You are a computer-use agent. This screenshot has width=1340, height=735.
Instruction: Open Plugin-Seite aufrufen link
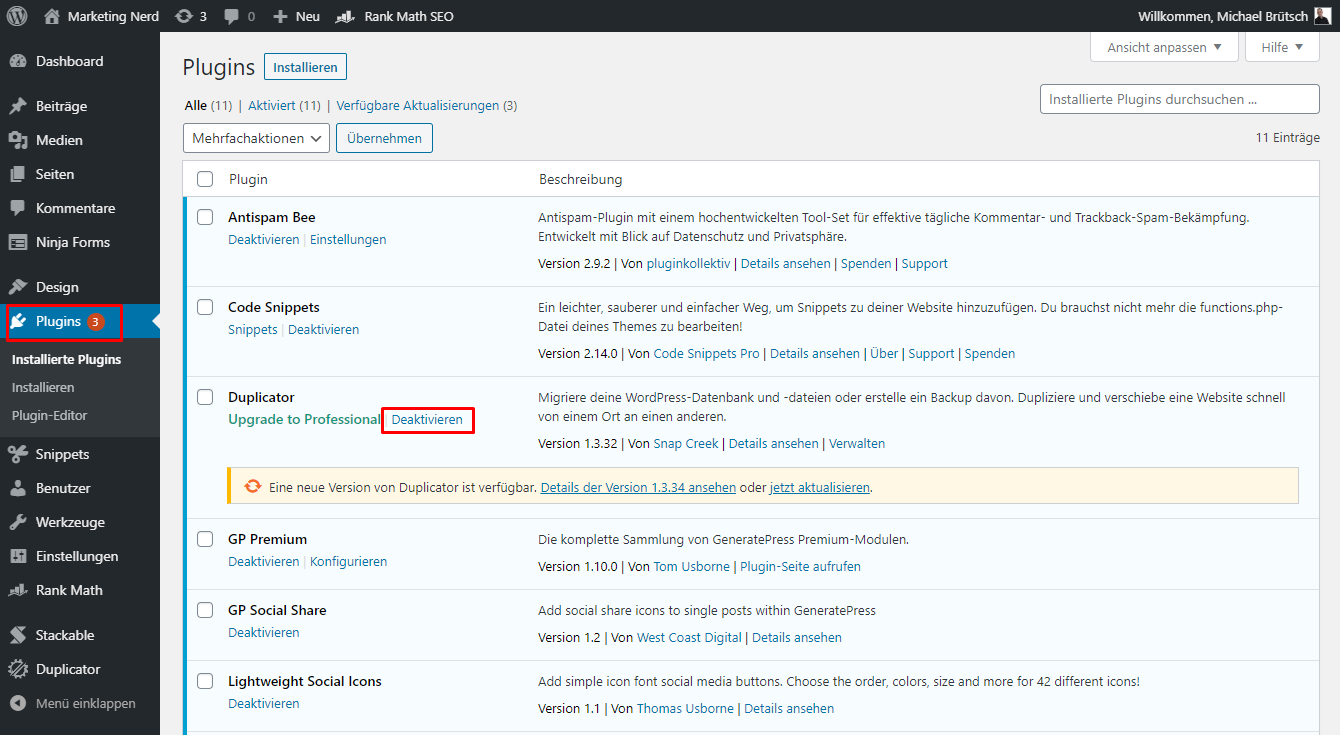coord(800,567)
